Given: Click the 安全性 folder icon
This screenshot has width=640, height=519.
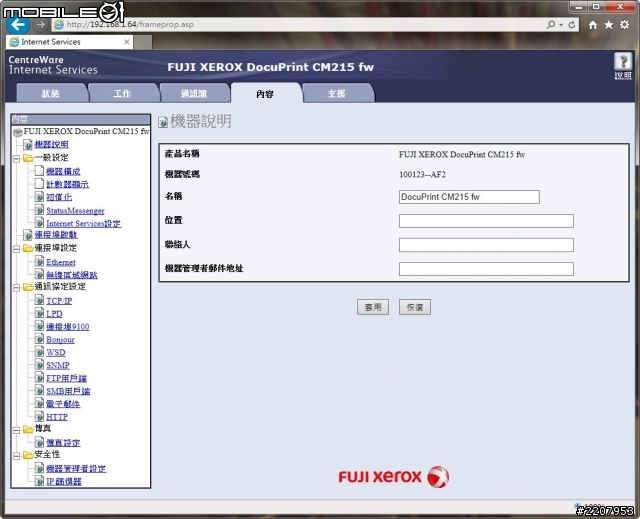Looking at the screenshot, I should tap(28, 455).
